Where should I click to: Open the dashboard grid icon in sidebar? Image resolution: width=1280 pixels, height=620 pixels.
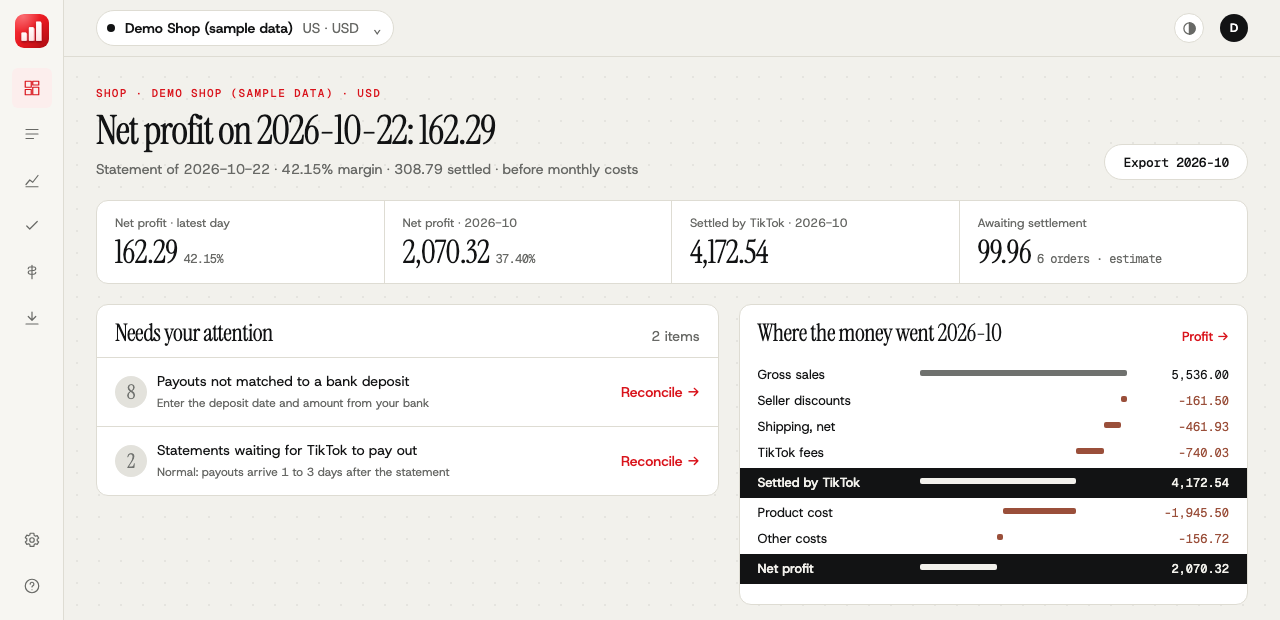click(32, 88)
